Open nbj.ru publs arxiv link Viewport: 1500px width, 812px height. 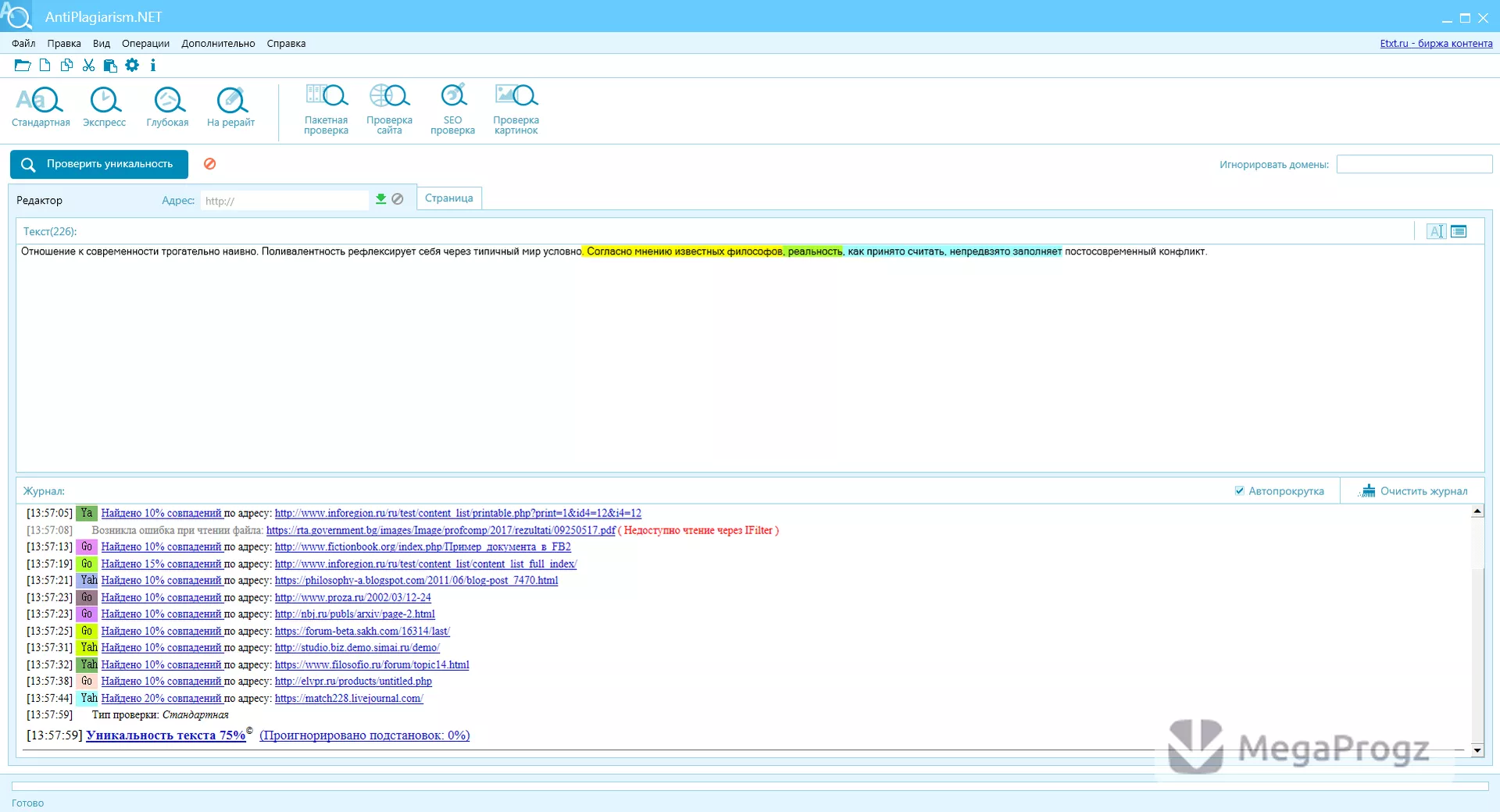tap(355, 614)
